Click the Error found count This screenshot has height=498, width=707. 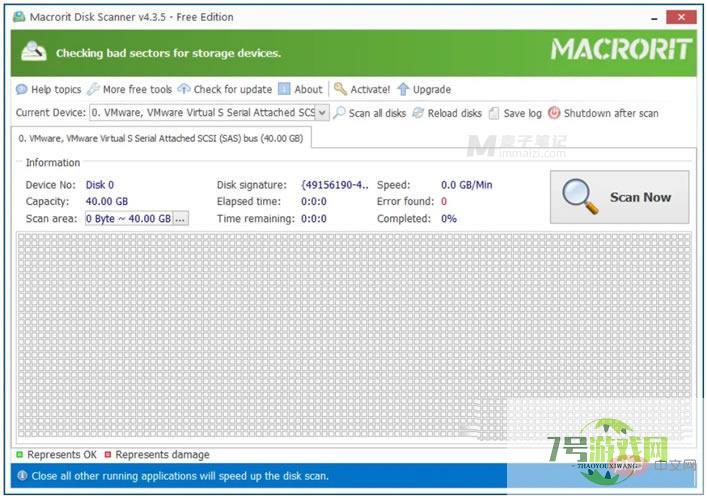pos(444,201)
